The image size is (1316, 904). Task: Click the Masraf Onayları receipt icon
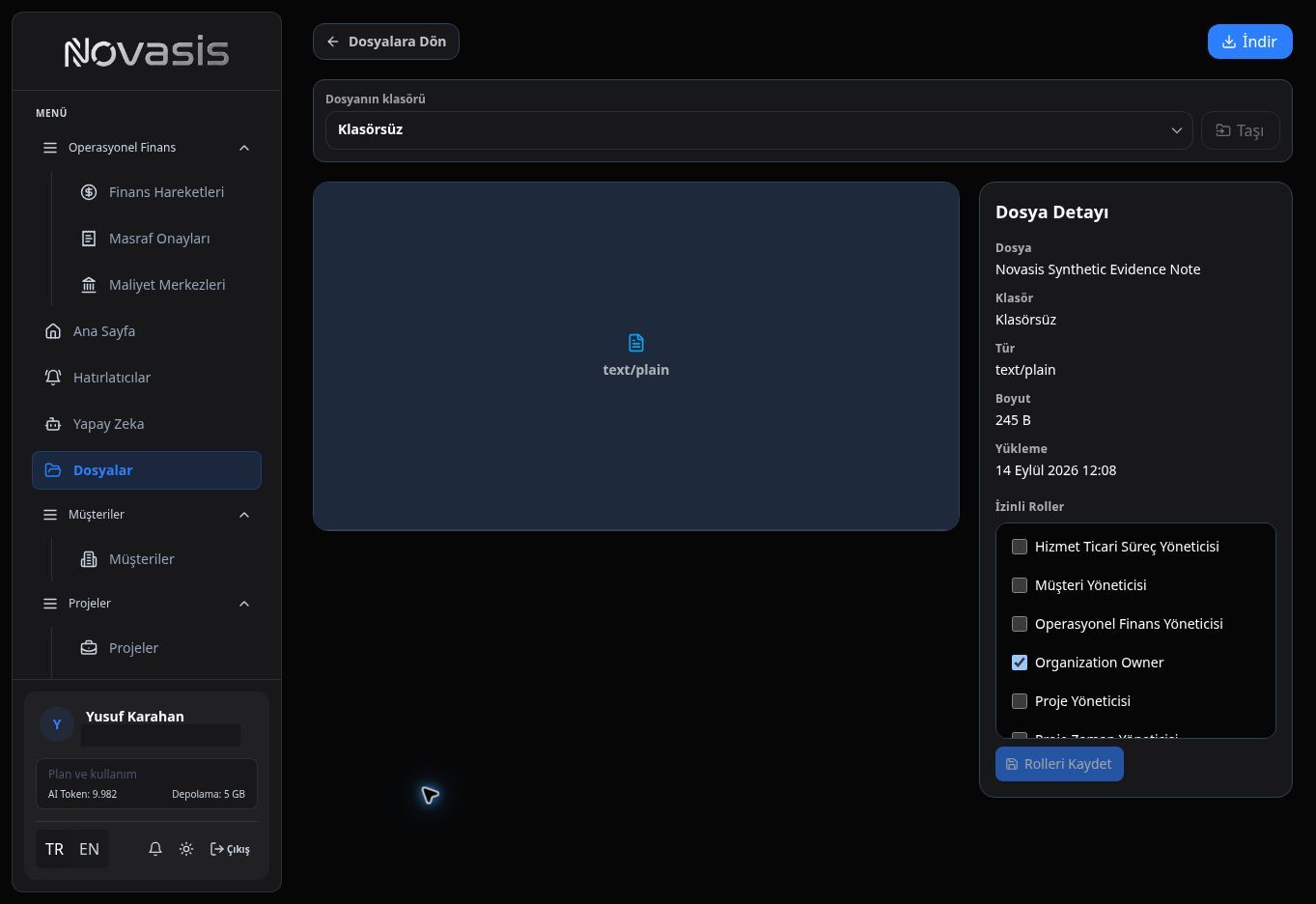[x=89, y=239]
